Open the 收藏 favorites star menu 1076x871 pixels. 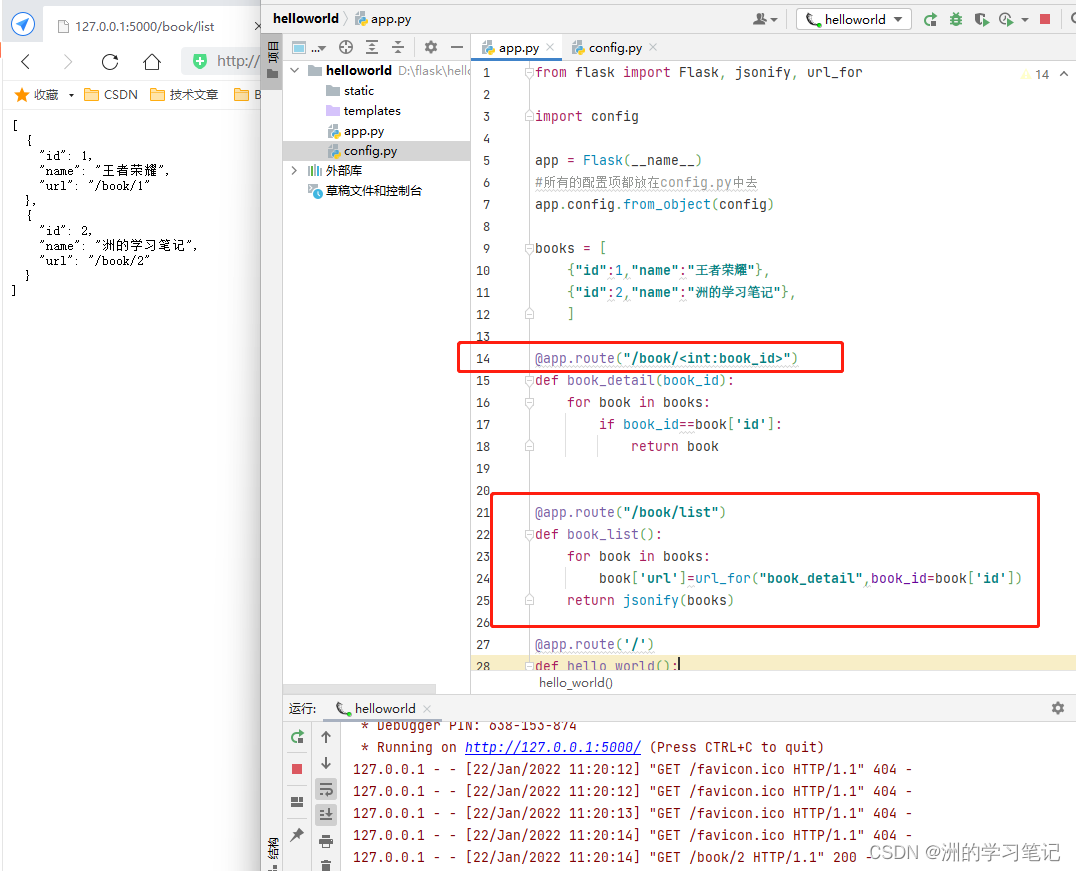tap(43, 95)
